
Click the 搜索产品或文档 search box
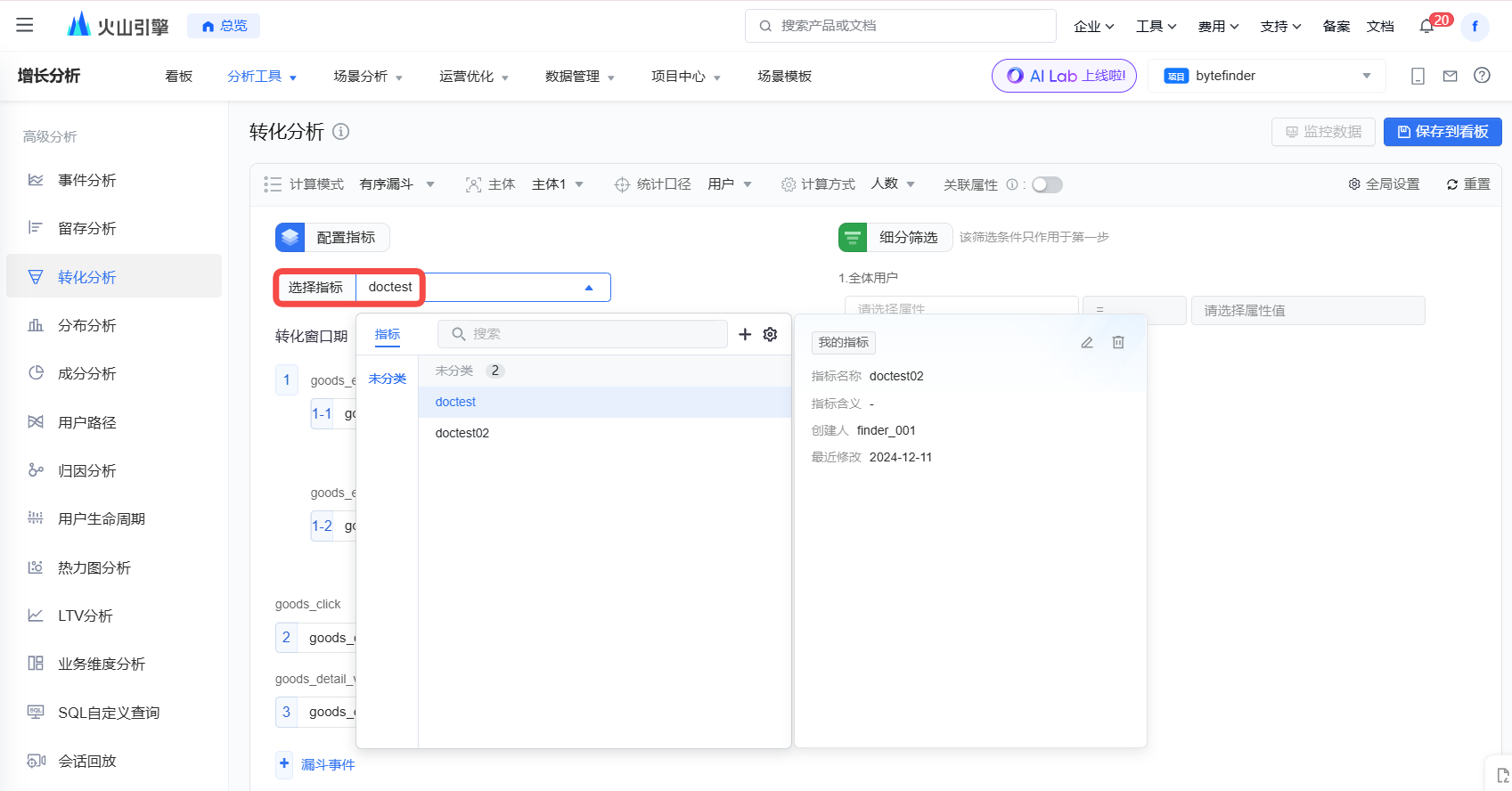coord(901,26)
